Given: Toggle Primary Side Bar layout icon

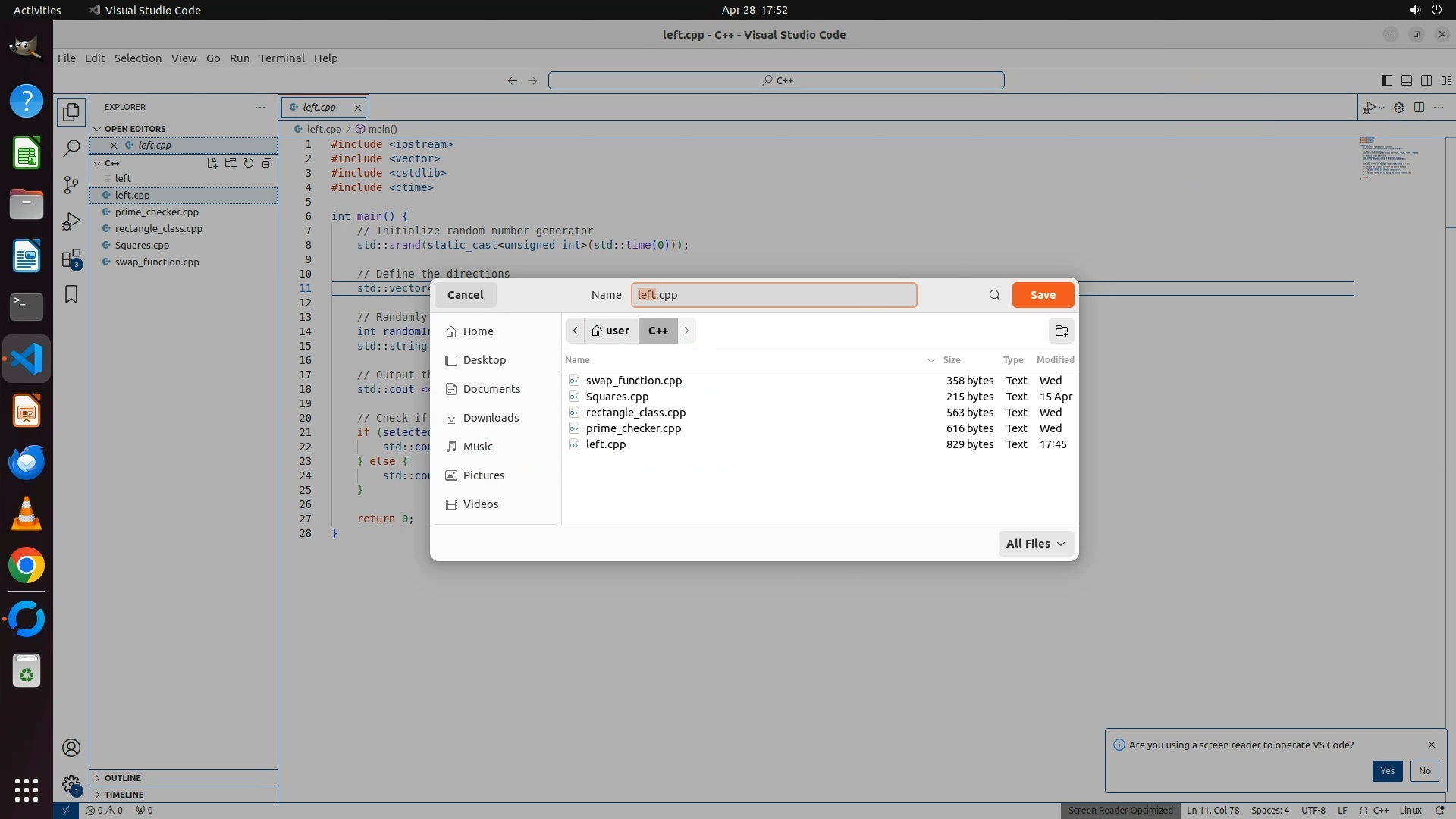Looking at the screenshot, I should [x=1386, y=80].
